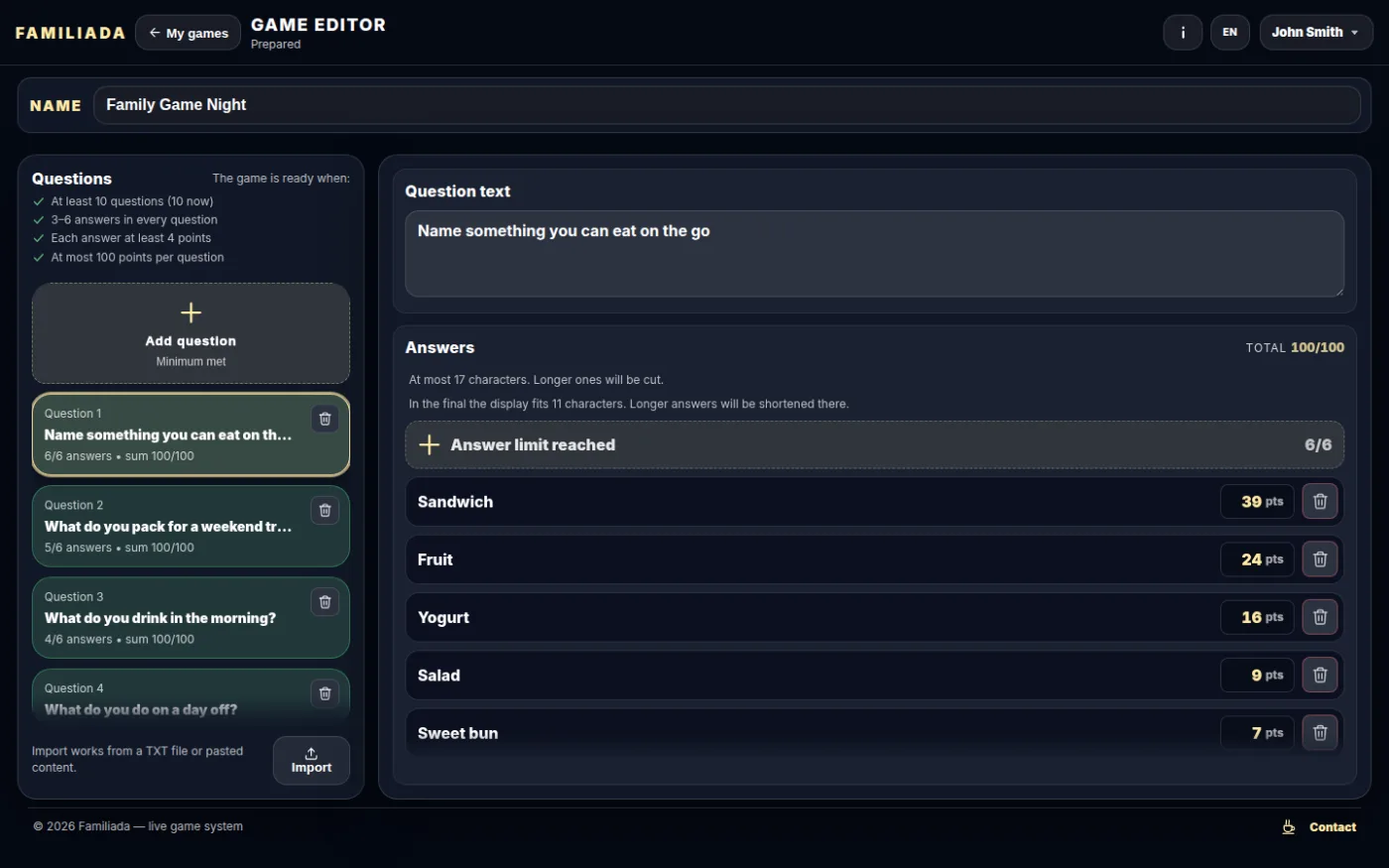The image size is (1389, 868).
Task: Click the plus icon beside Answer limit reached
Action: (x=430, y=445)
